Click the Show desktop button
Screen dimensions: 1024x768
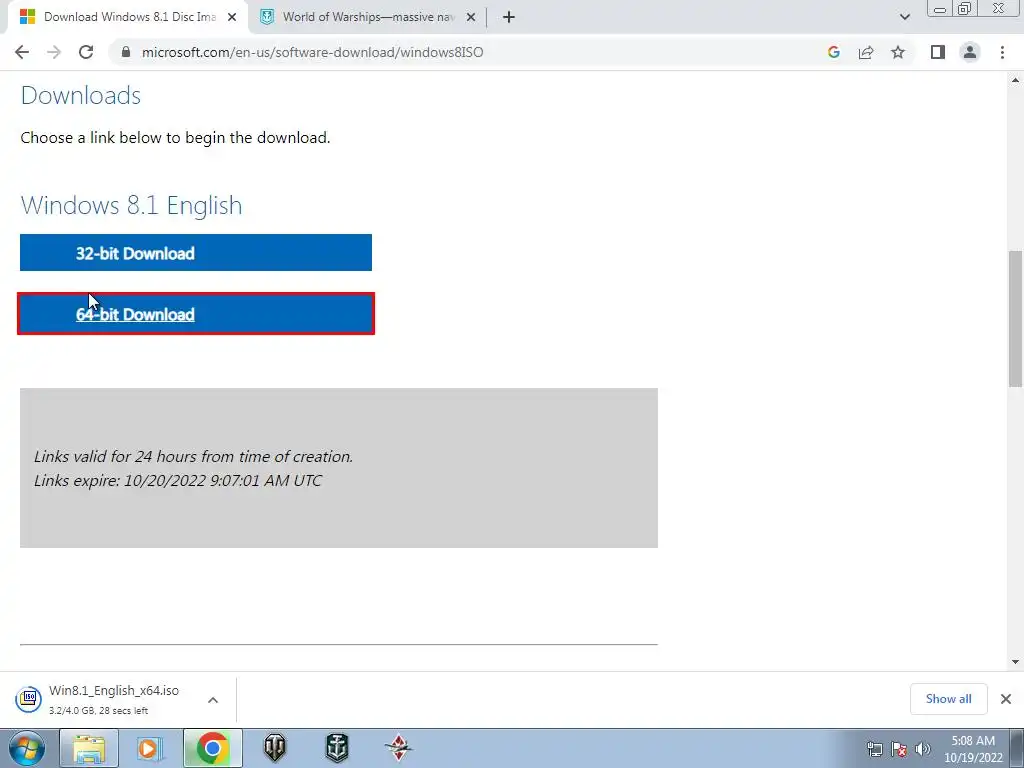pos(1017,748)
